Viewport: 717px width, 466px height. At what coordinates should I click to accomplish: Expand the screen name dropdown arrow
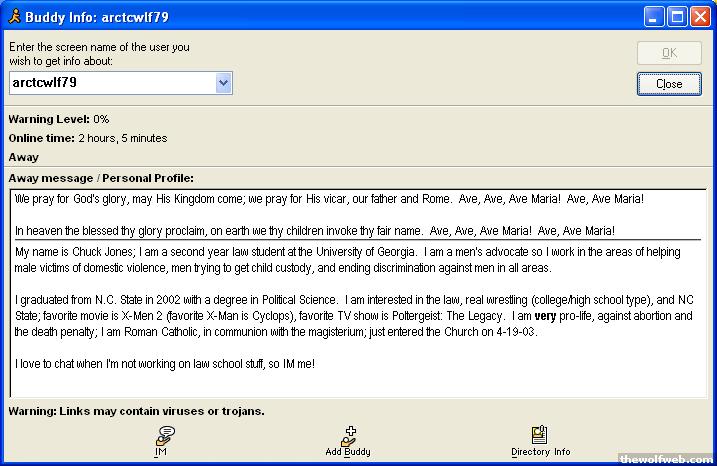pos(224,83)
